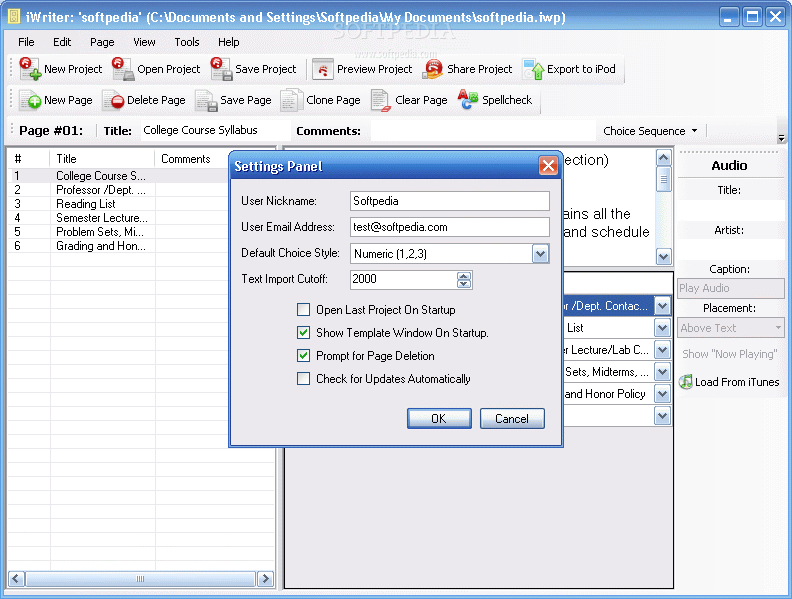Image resolution: width=792 pixels, height=599 pixels.
Task: Click the page Comments input field
Action: 482,131
